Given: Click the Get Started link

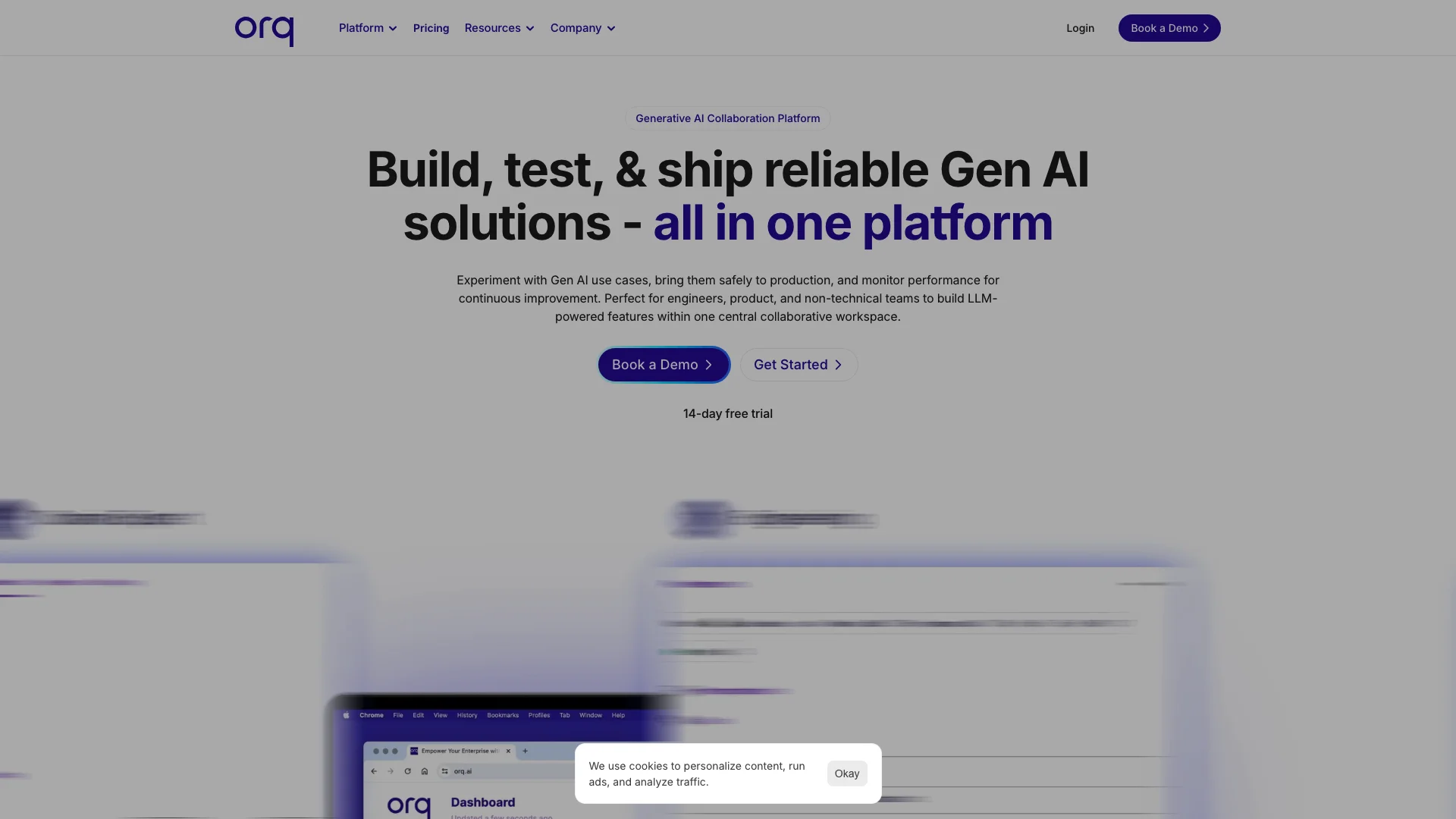Looking at the screenshot, I should [x=798, y=364].
